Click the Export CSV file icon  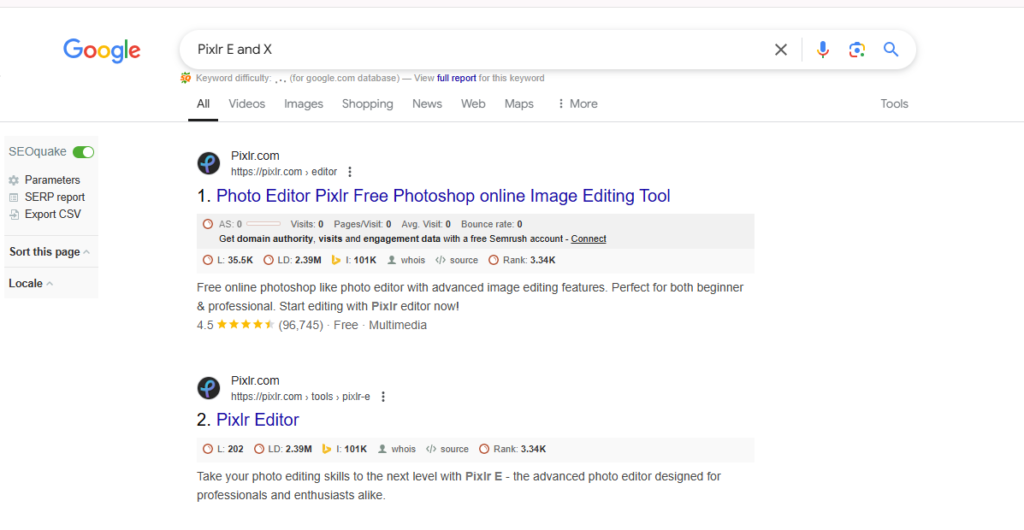coord(14,214)
